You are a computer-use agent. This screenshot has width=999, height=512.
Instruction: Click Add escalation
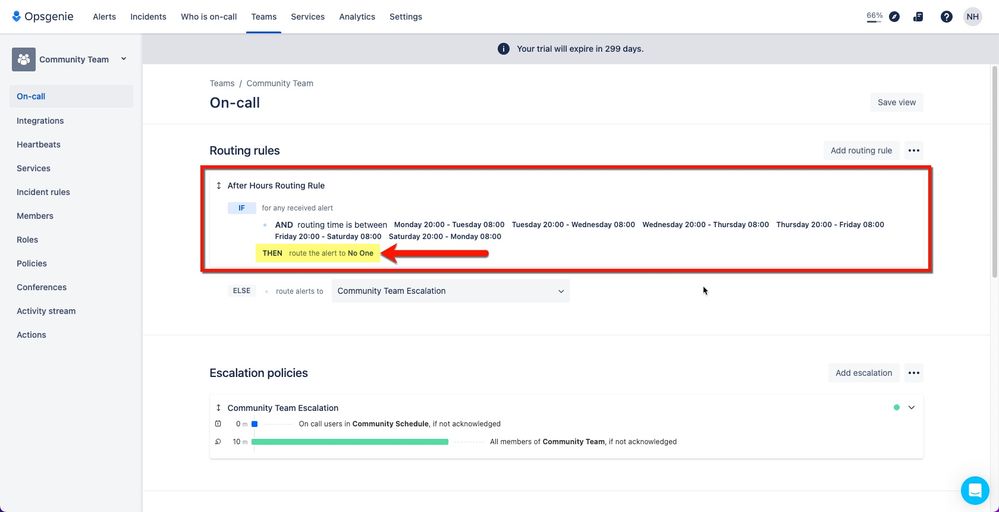pyautogui.click(x=863, y=373)
